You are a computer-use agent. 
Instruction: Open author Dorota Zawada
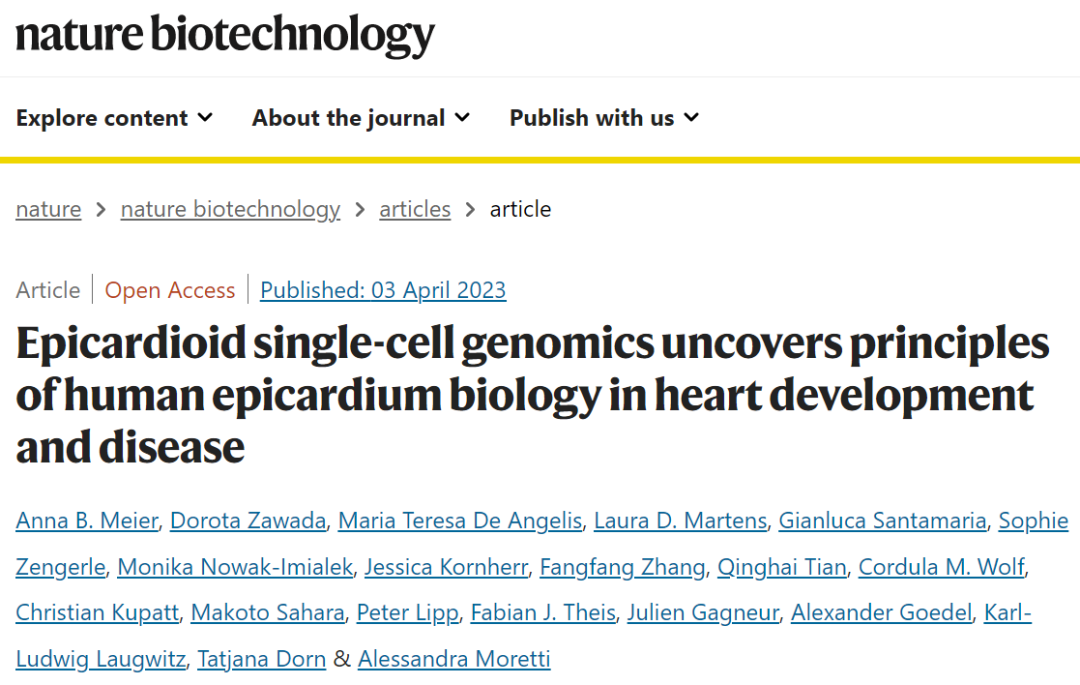[248, 520]
